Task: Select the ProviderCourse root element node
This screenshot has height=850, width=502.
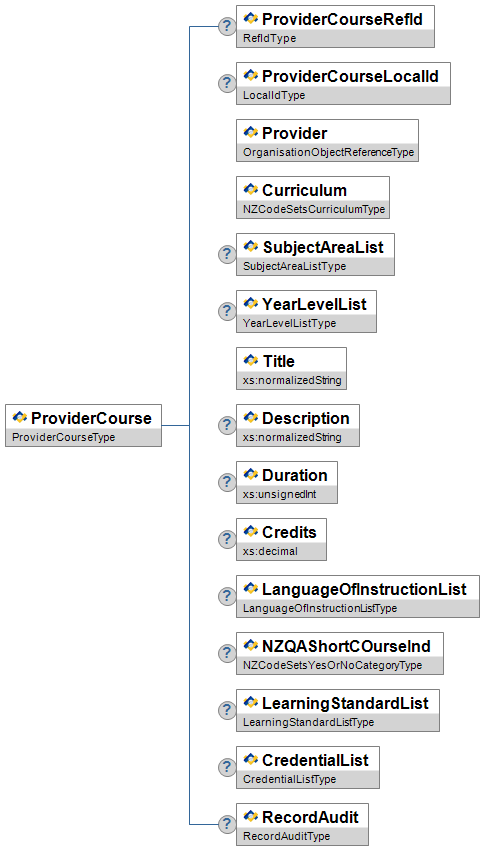Action: click(83, 426)
